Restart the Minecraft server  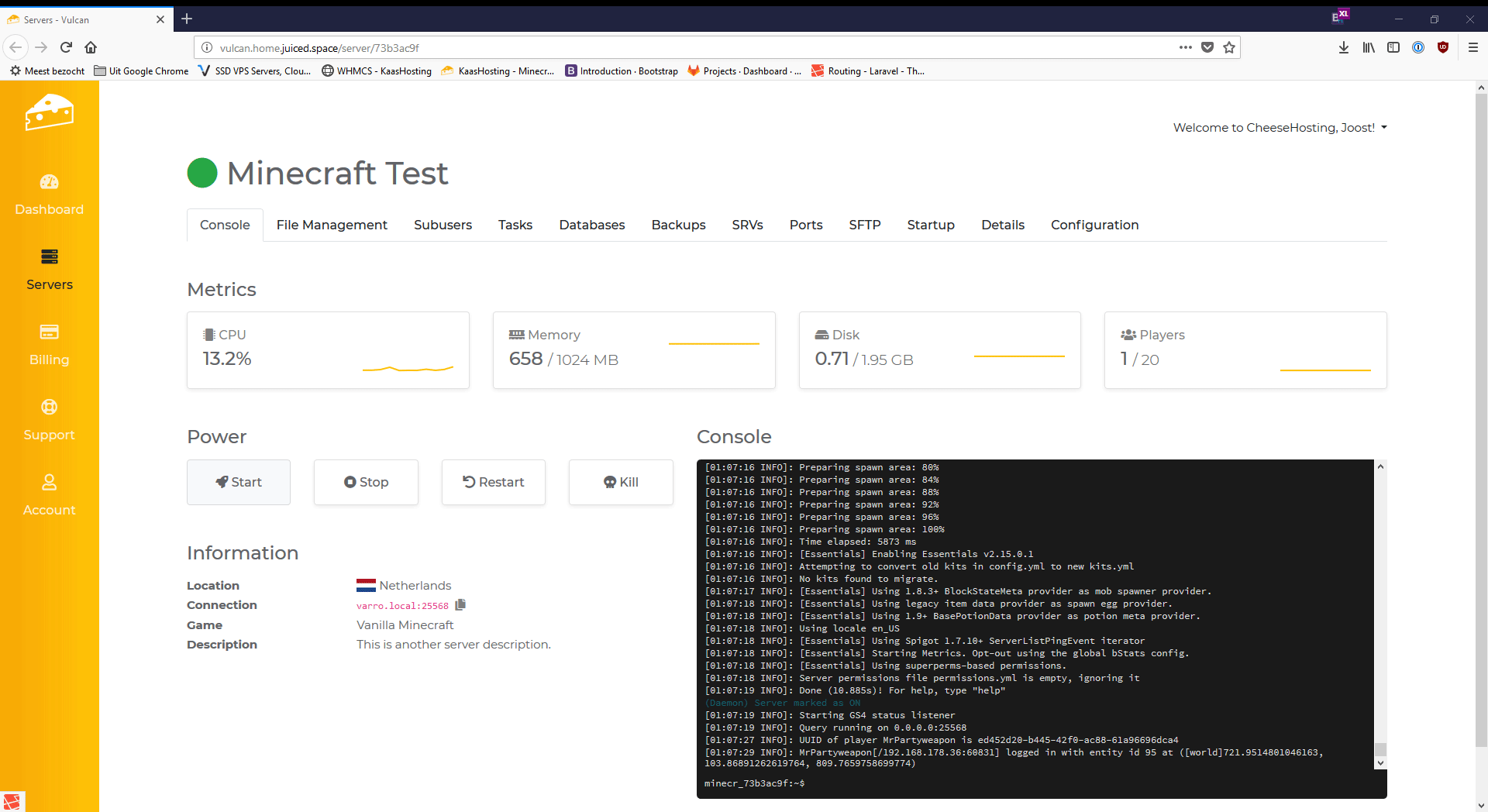494,482
